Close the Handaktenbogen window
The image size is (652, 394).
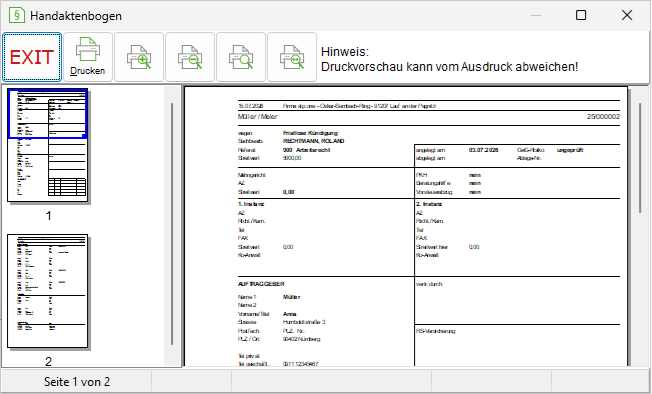627,15
